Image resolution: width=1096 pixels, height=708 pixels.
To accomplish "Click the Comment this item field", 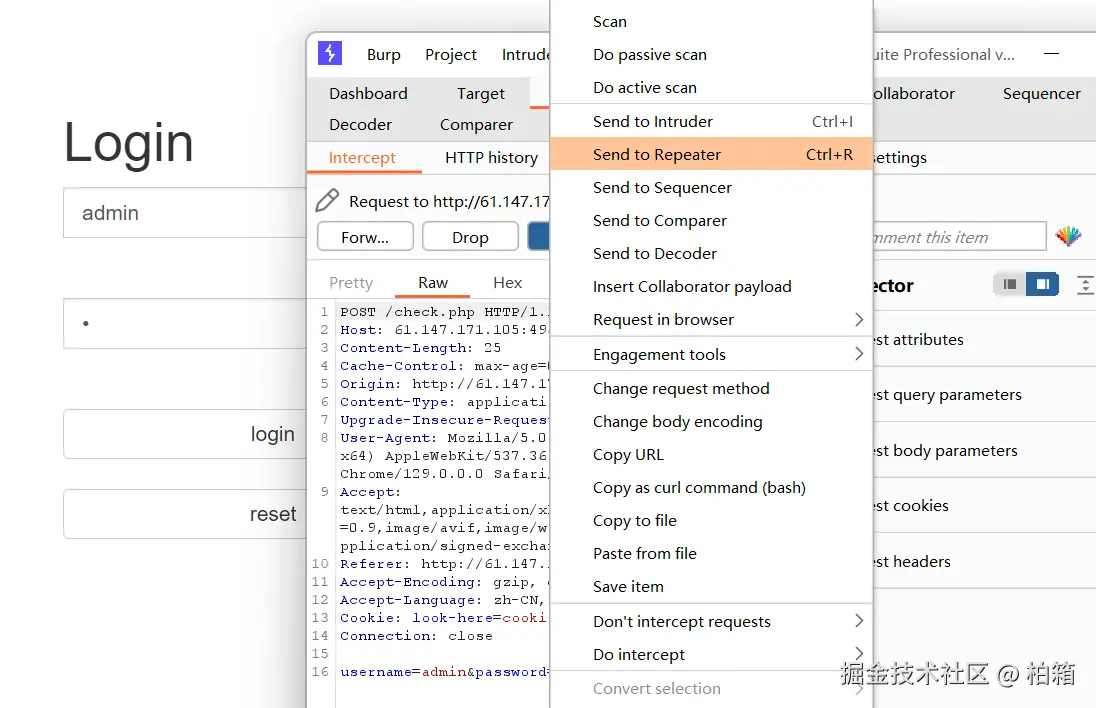I will 959,237.
